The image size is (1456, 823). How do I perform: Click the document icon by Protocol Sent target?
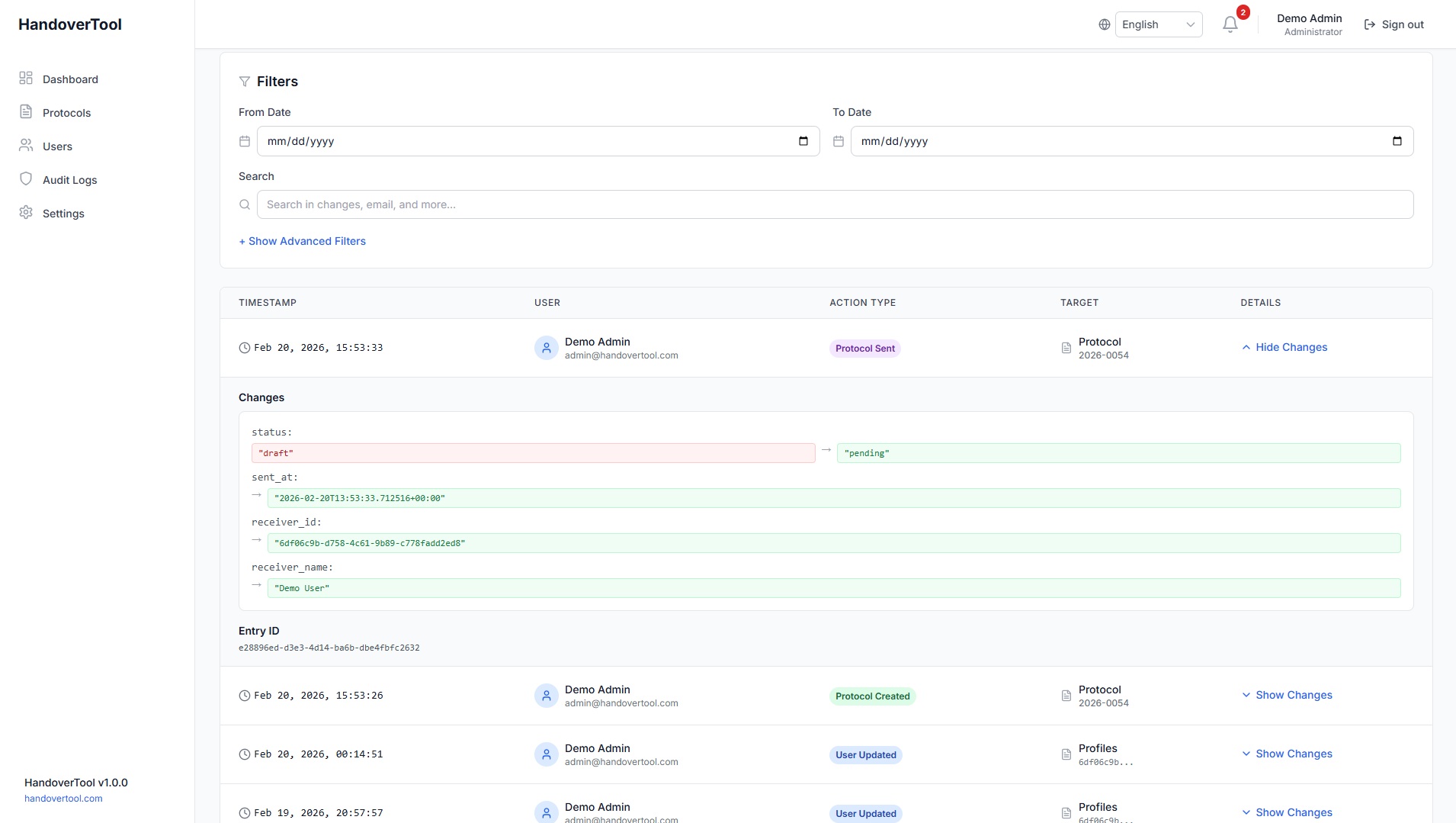[x=1066, y=348]
